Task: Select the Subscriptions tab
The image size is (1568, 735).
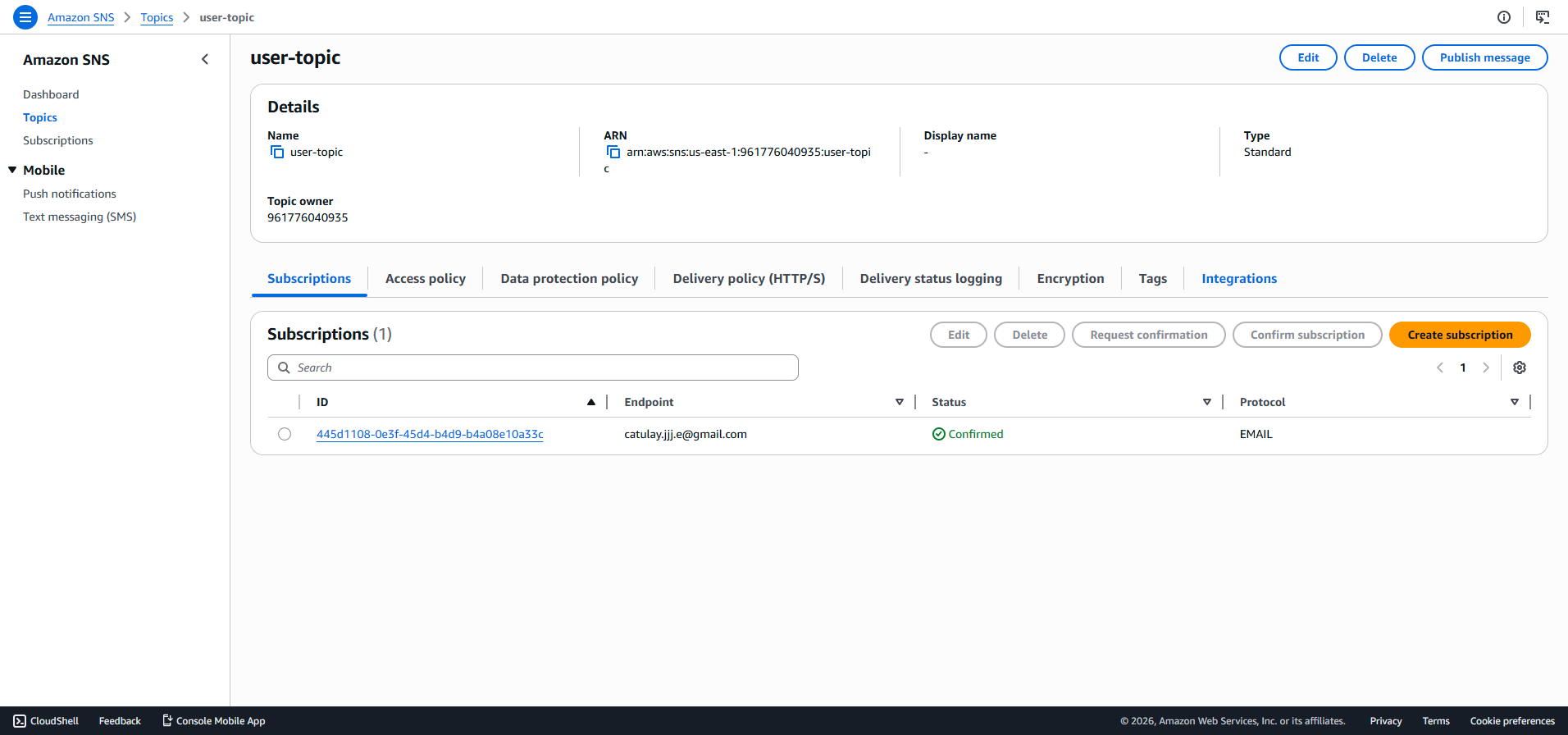Action: [x=309, y=279]
